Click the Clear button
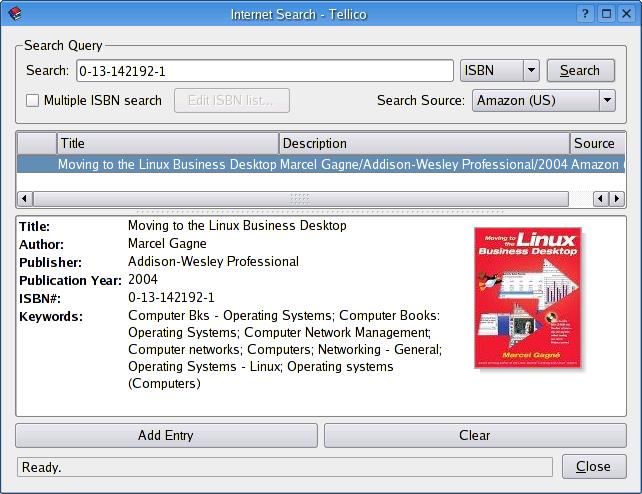This screenshot has width=642, height=494. 475,435
